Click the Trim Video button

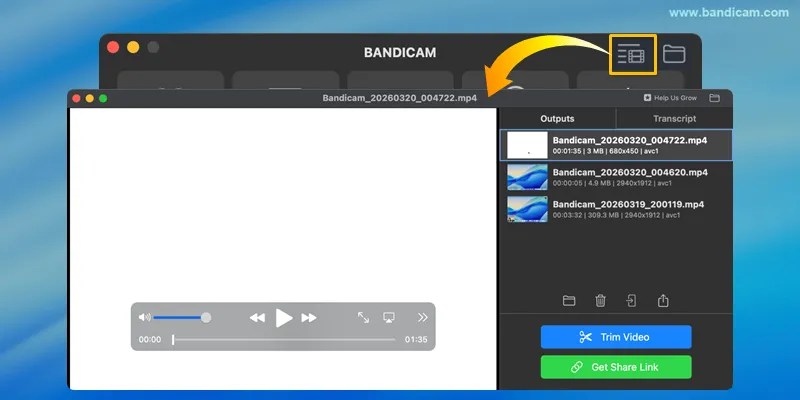[x=616, y=337]
